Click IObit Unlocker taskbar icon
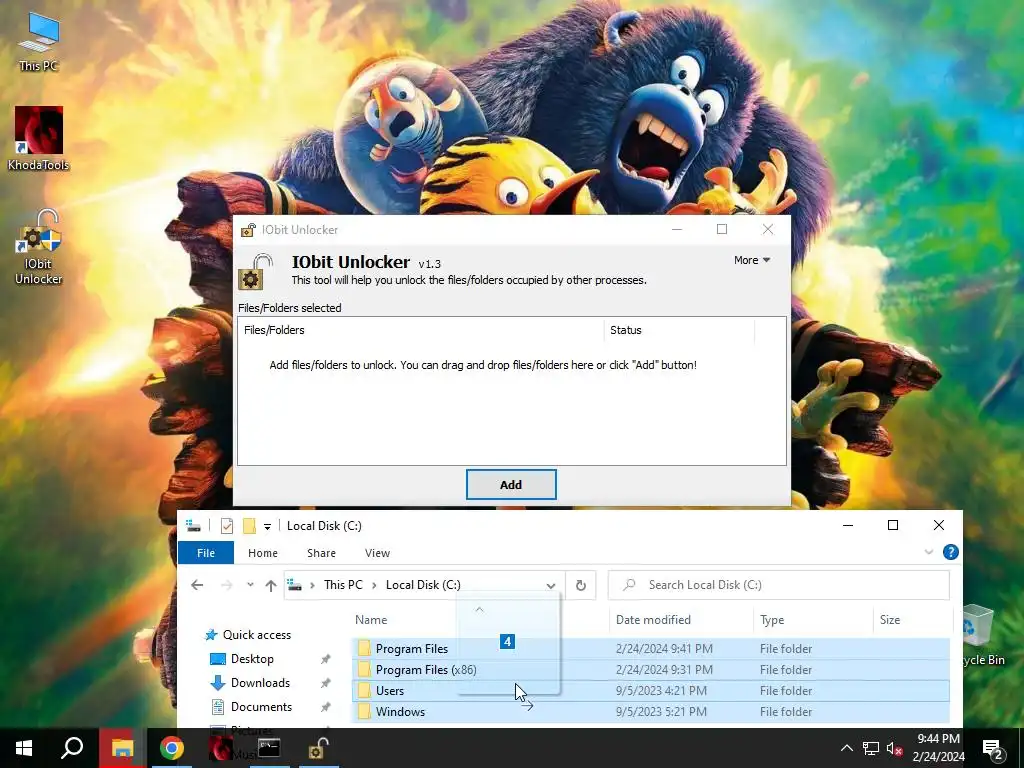Image resolution: width=1024 pixels, height=768 pixels. coord(318,748)
